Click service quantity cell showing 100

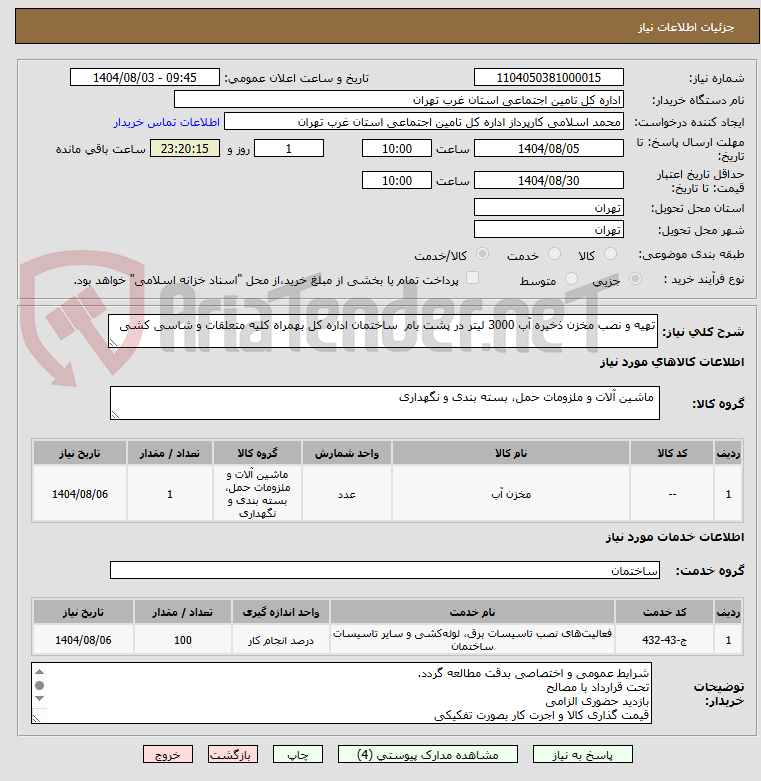tap(183, 640)
